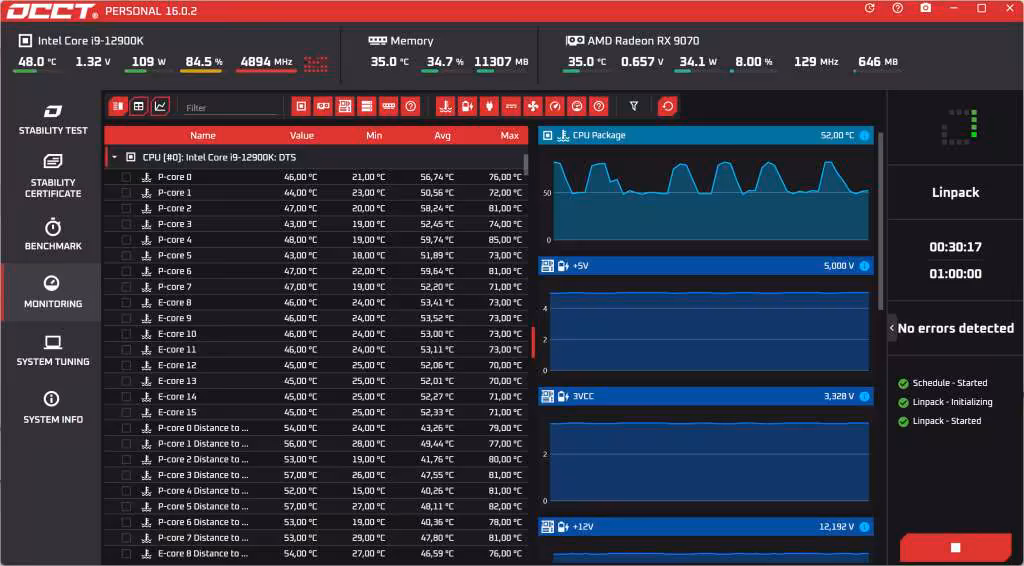Switch to the table-only view

pyautogui.click(x=138, y=106)
